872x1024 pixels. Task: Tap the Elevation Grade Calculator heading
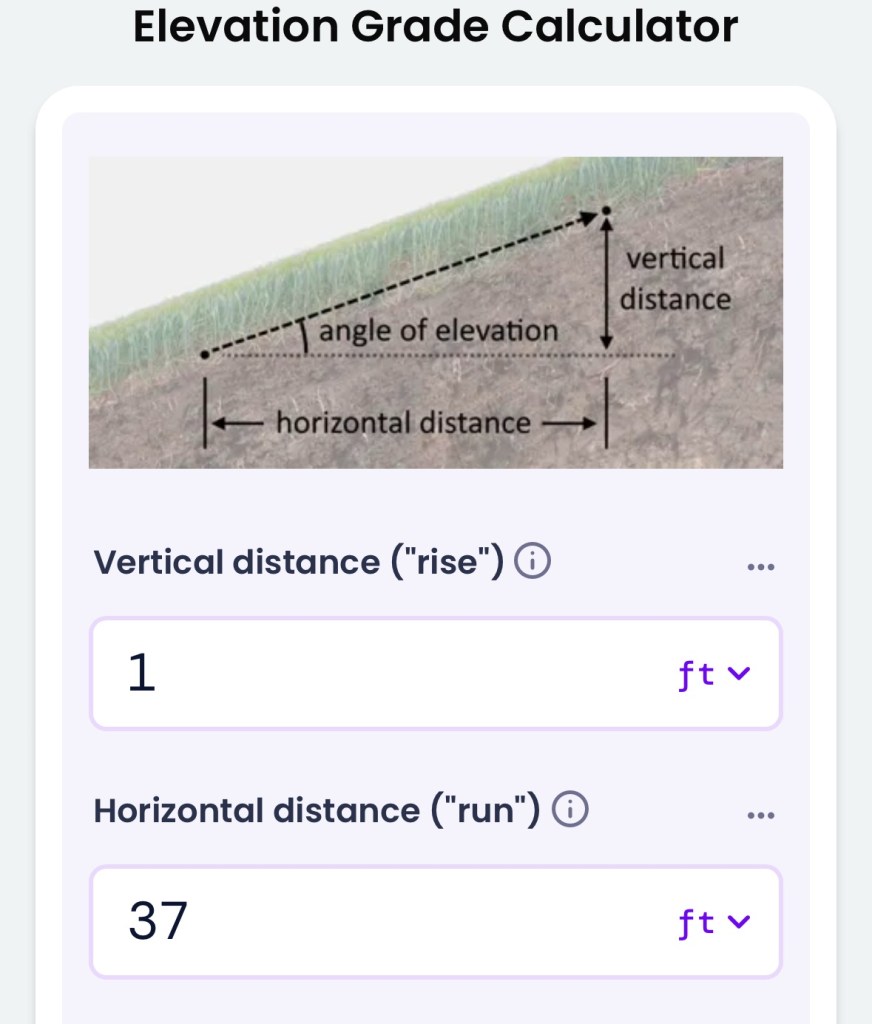(436, 28)
